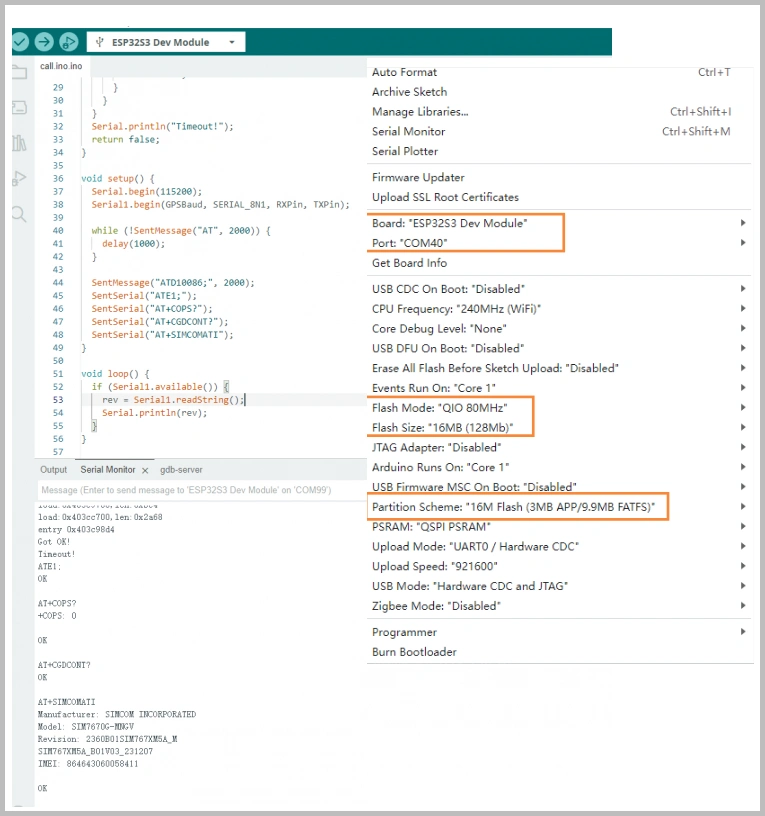Click the Verify sketch checkmark button

coord(19,42)
